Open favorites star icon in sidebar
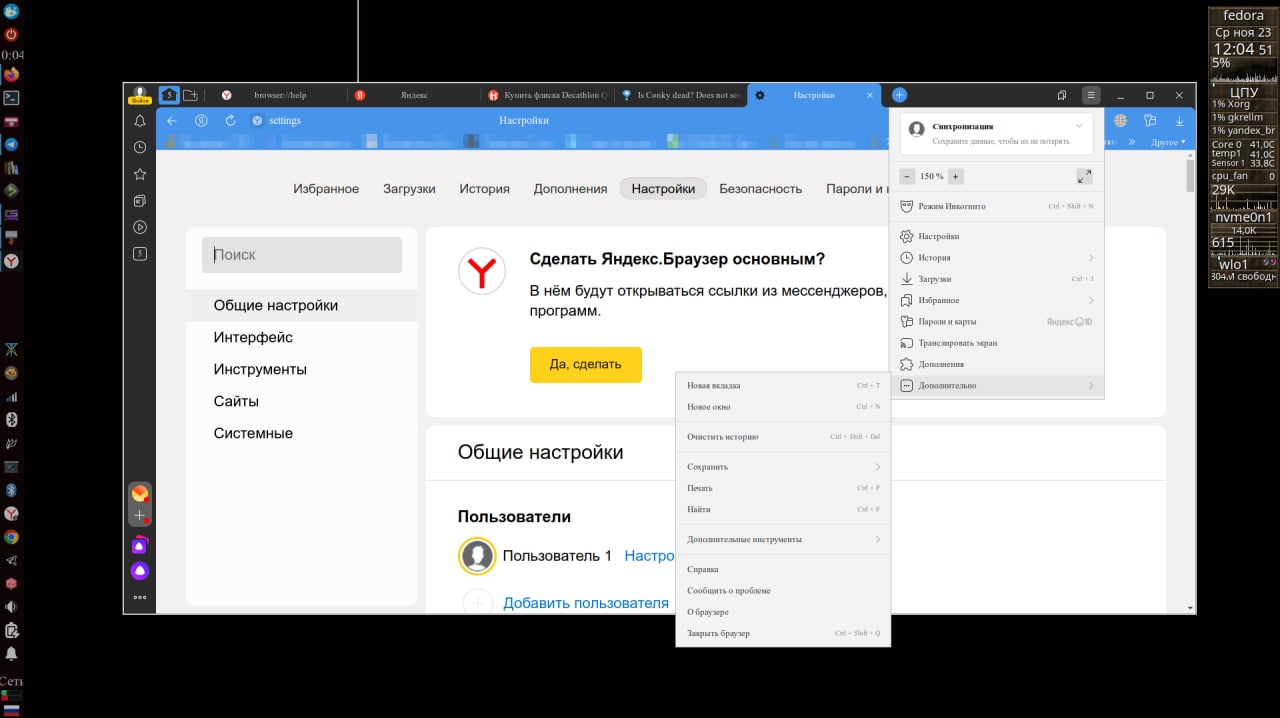Image resolution: width=1280 pixels, height=718 pixels. pyautogui.click(x=140, y=174)
